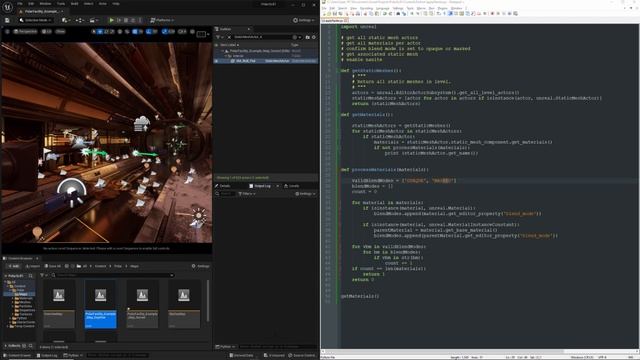Open the Output Log Filters dropdown
Image resolution: width=640 pixels, height=360 pixels.
[247, 193]
